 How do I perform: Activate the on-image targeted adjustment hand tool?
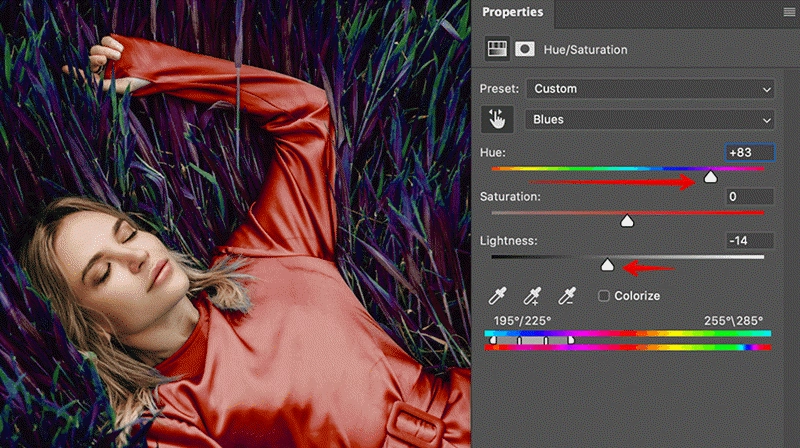click(497, 120)
